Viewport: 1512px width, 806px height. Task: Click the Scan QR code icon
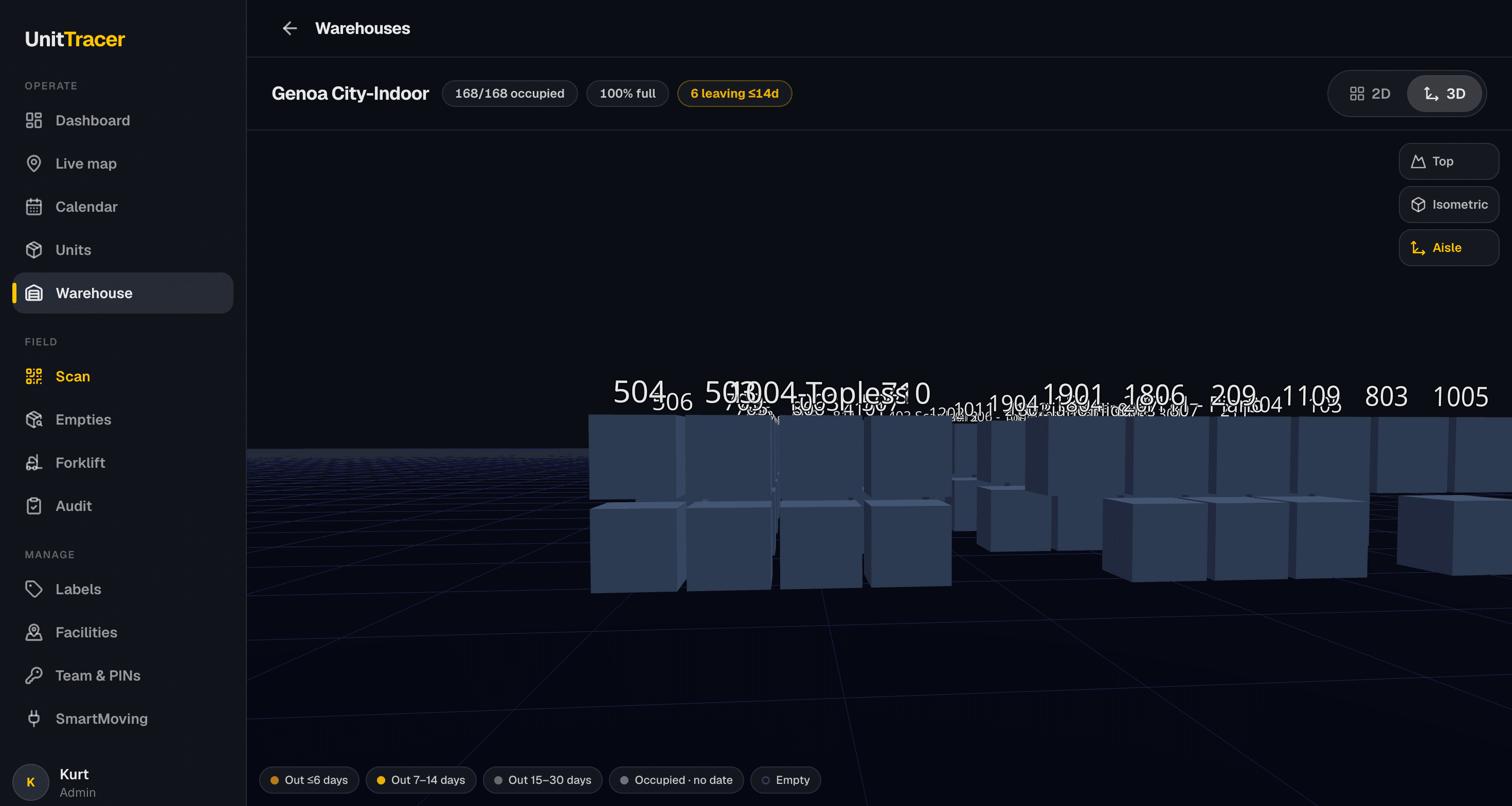tap(34, 376)
